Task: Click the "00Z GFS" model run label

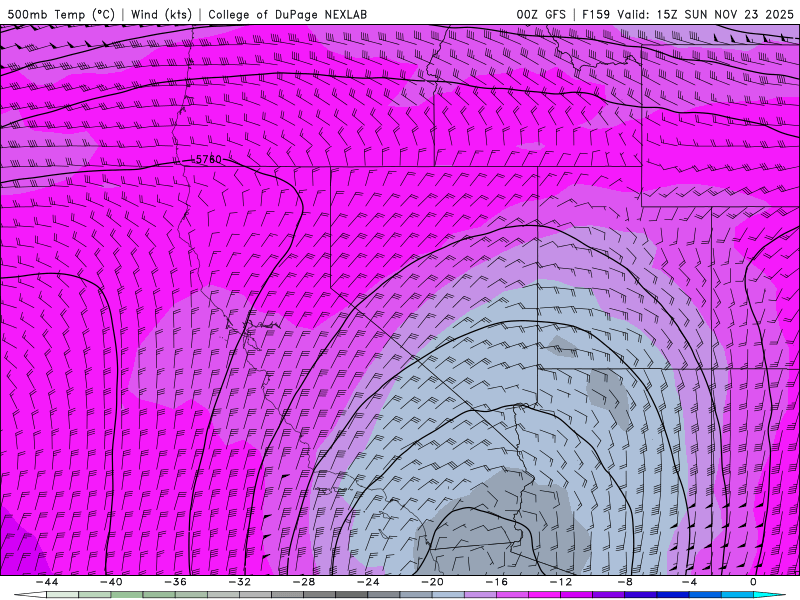Action: [x=541, y=14]
